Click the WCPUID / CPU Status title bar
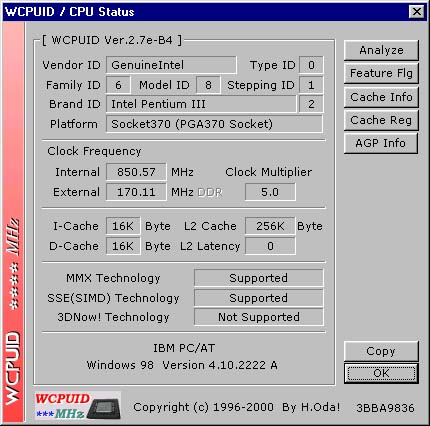This screenshot has width=430, height=426. coord(205,12)
